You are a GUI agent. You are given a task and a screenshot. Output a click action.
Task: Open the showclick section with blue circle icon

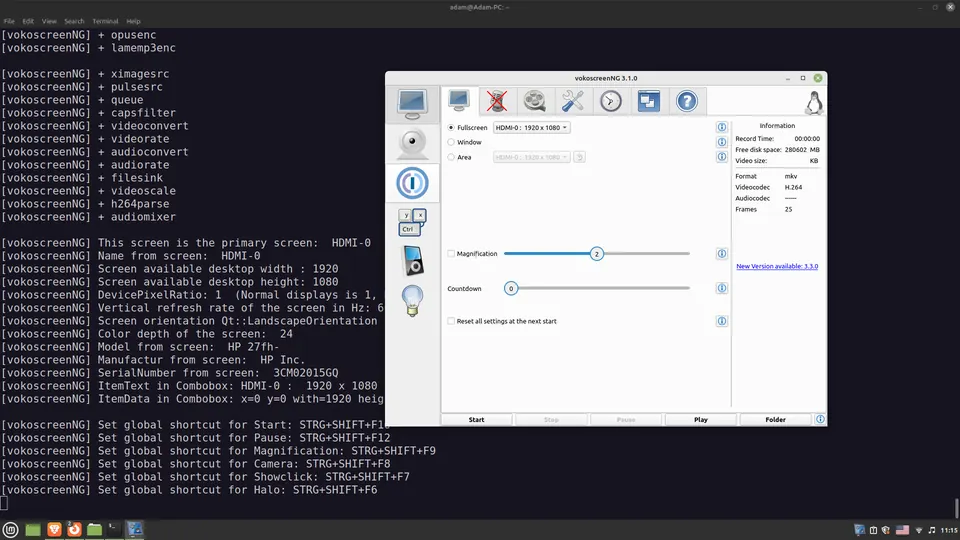click(x=412, y=182)
